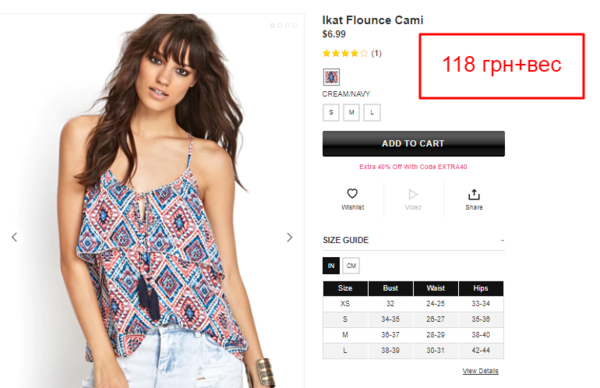Open the review count (1) link

coord(376,53)
